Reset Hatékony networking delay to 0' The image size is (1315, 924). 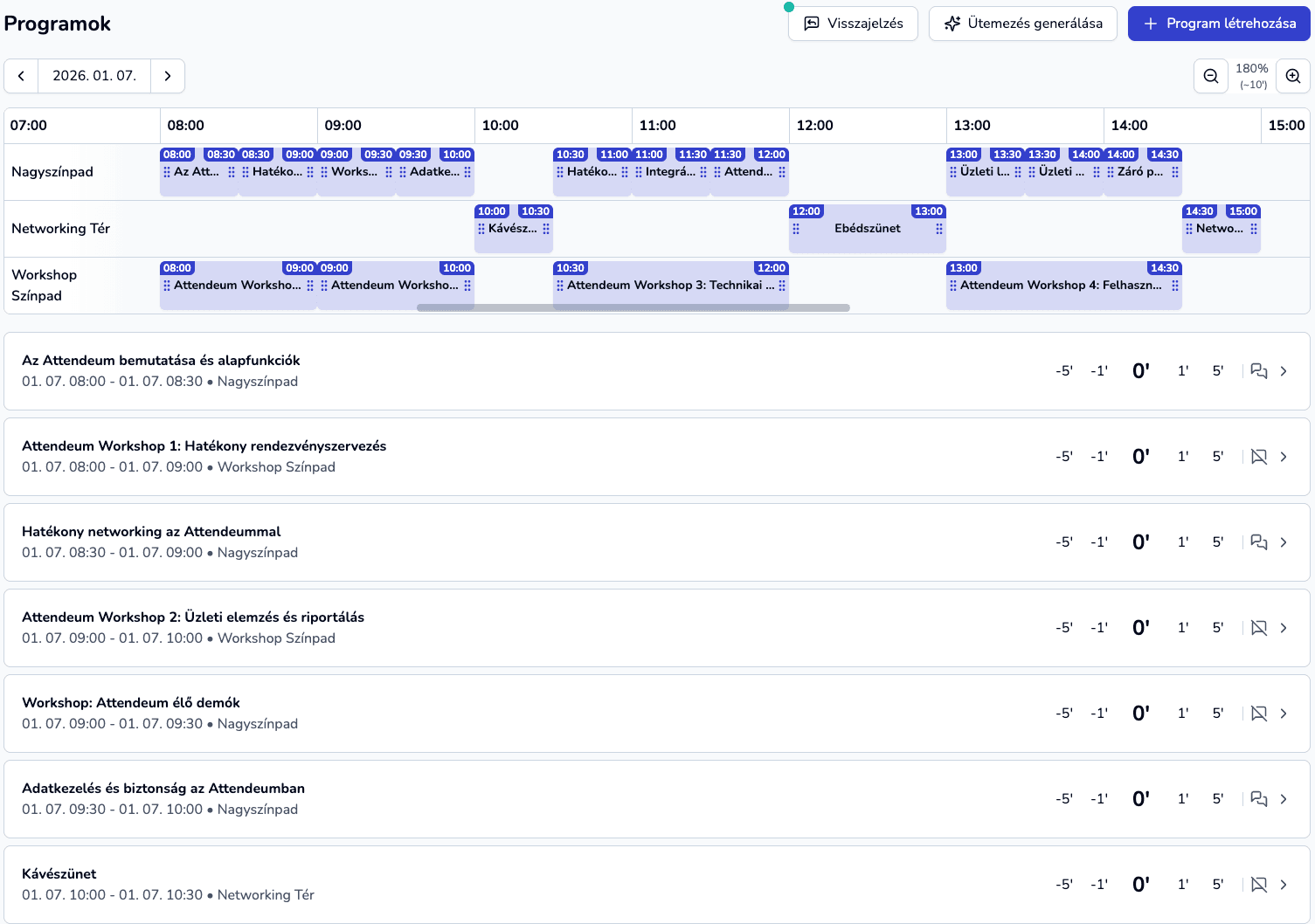[x=1140, y=541]
